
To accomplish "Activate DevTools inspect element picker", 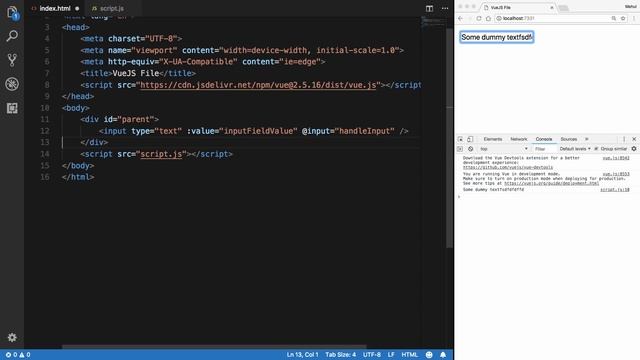I will pyautogui.click(x=460, y=139).
